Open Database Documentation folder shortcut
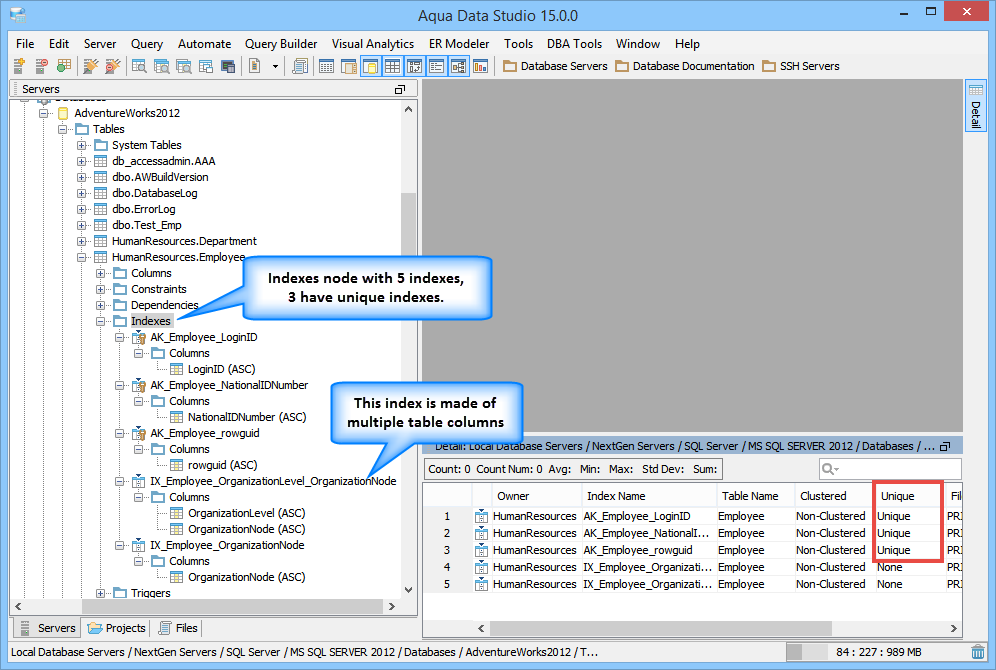This screenshot has width=996, height=670. click(685, 66)
